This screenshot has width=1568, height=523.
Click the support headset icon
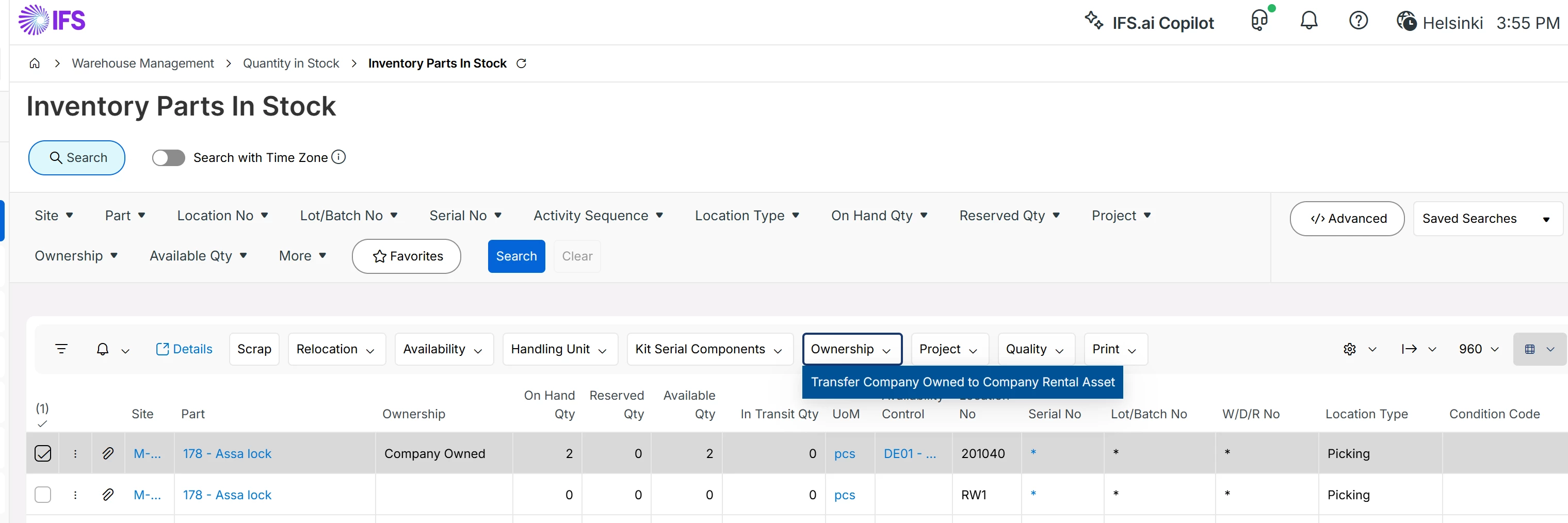tap(1259, 21)
